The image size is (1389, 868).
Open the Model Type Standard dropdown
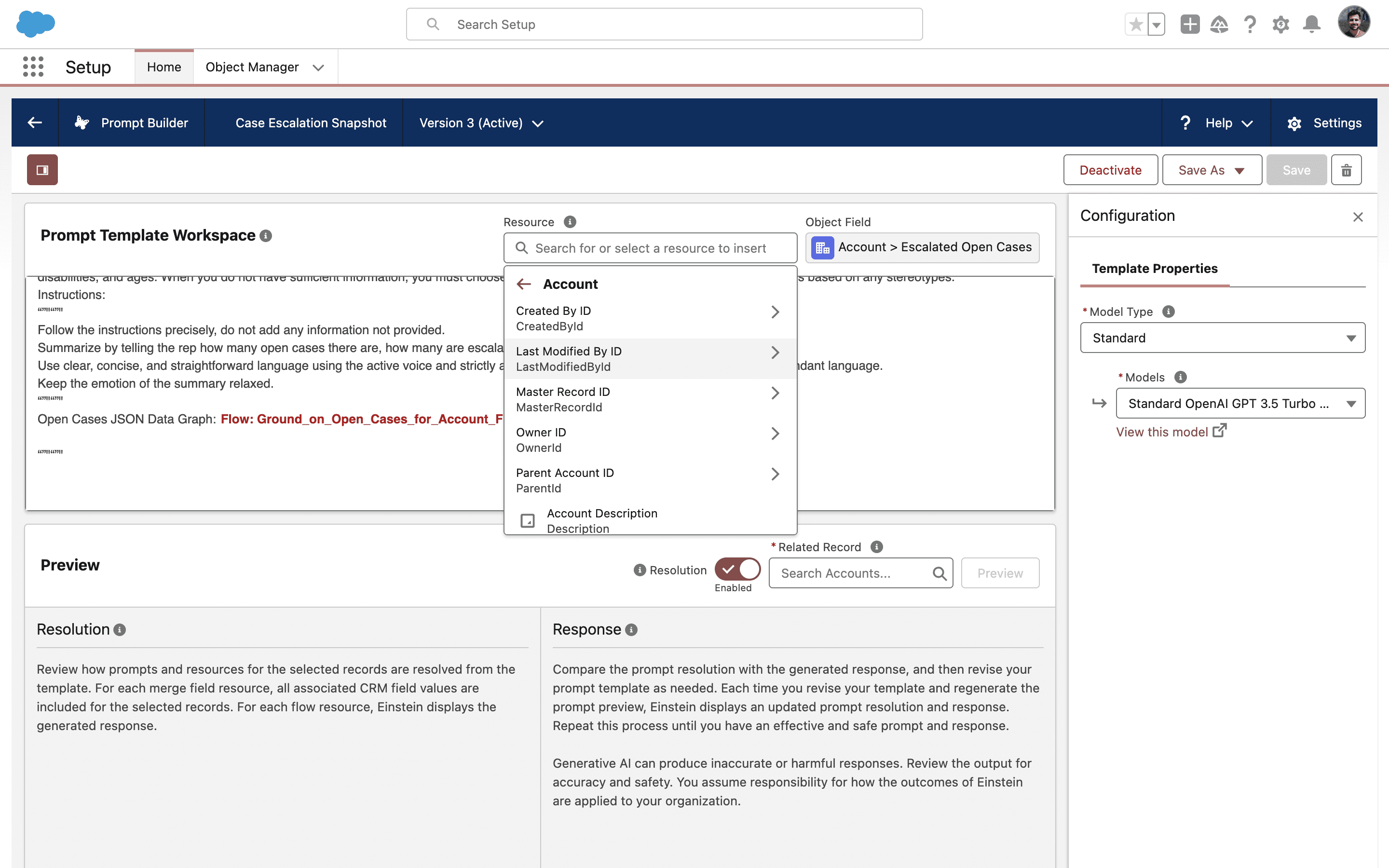click(1222, 338)
